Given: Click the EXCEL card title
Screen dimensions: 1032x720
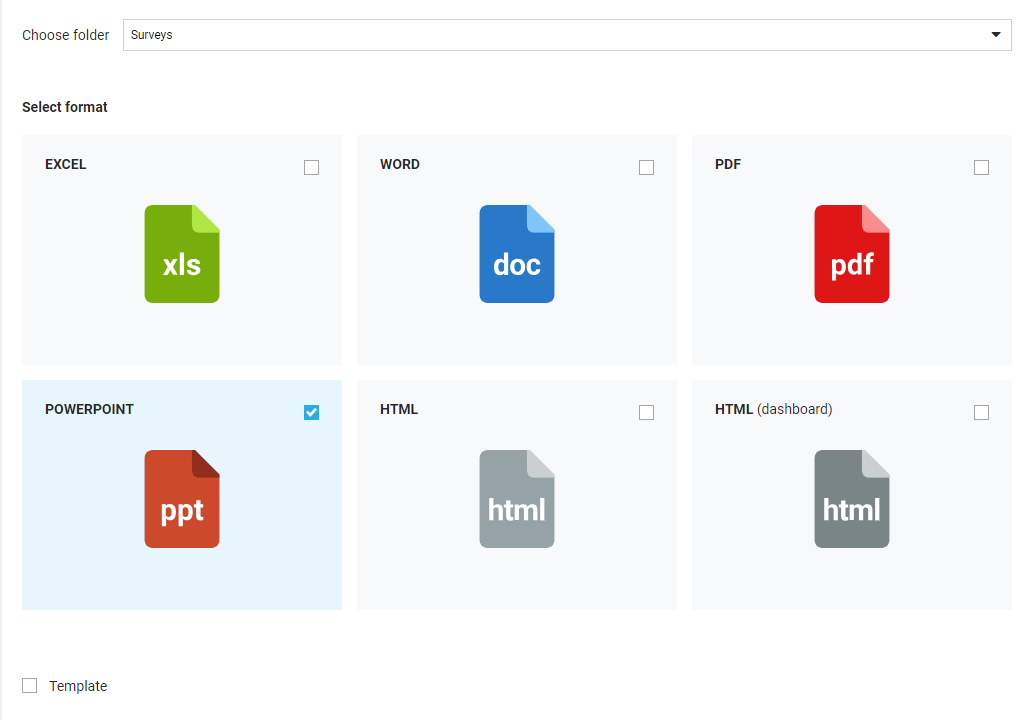Looking at the screenshot, I should 65,165.
